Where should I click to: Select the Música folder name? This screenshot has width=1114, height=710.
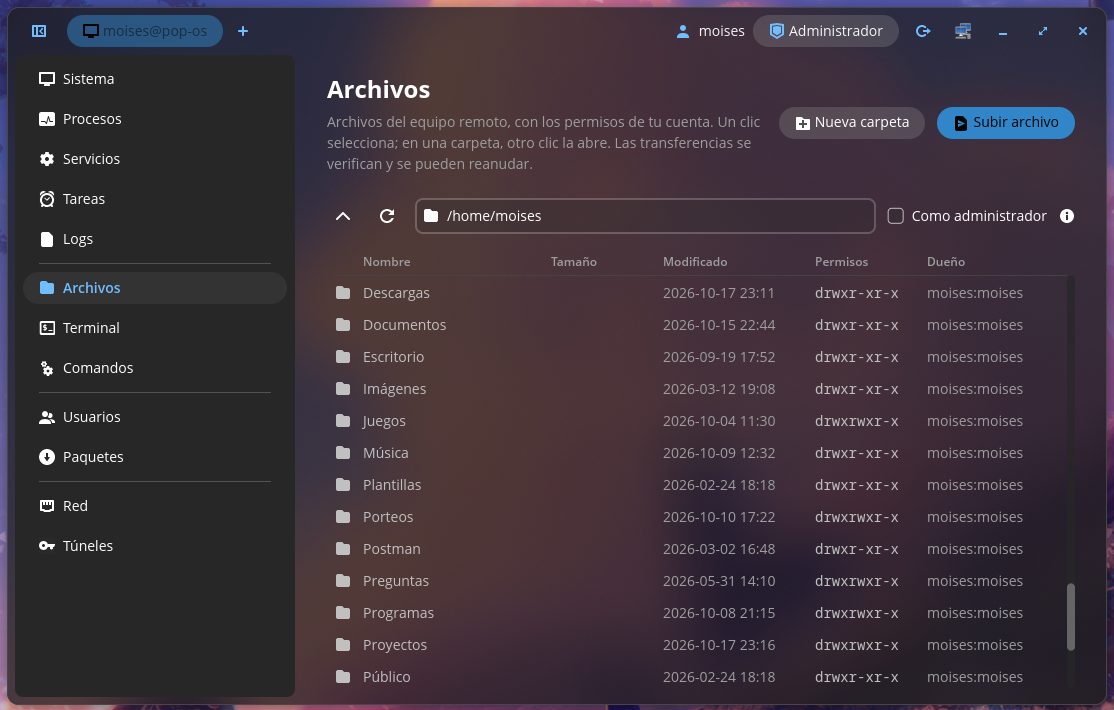(386, 453)
